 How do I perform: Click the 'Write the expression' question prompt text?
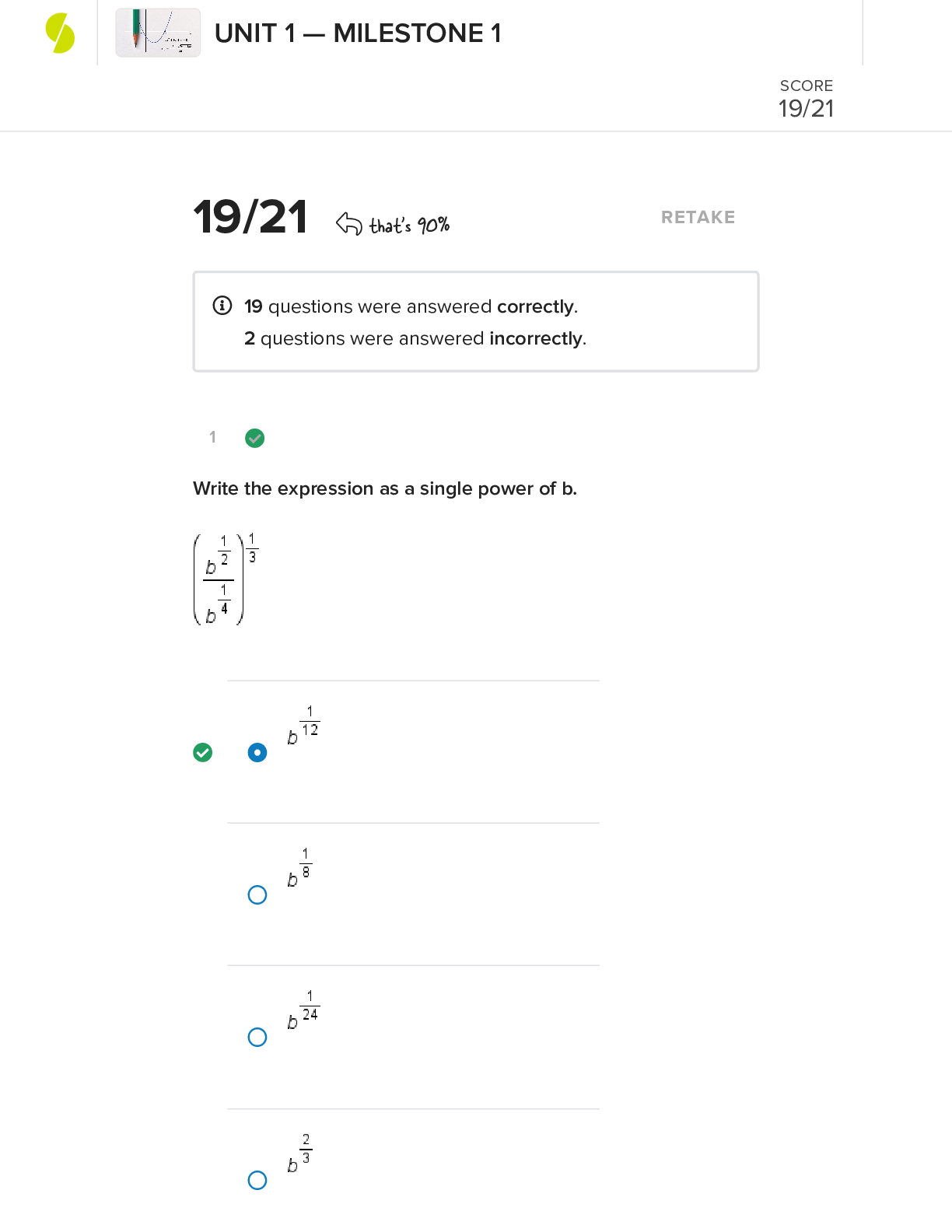tap(384, 488)
